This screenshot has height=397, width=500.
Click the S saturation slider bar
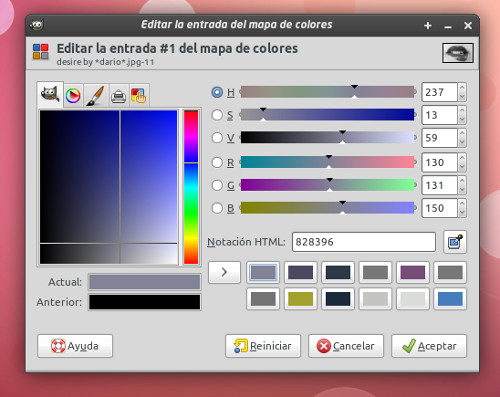(x=327, y=115)
